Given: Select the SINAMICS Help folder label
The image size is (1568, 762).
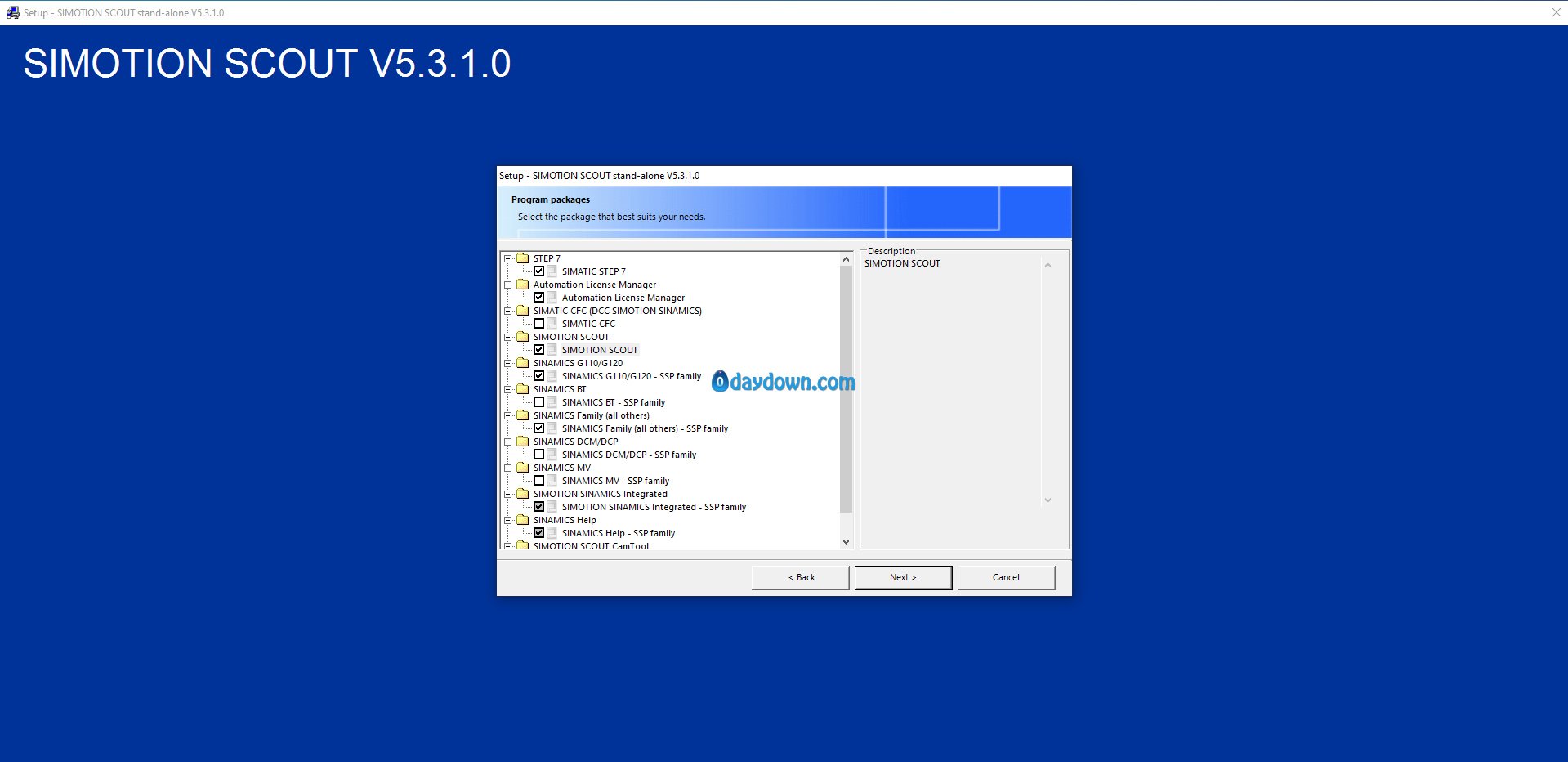Looking at the screenshot, I should click(565, 520).
